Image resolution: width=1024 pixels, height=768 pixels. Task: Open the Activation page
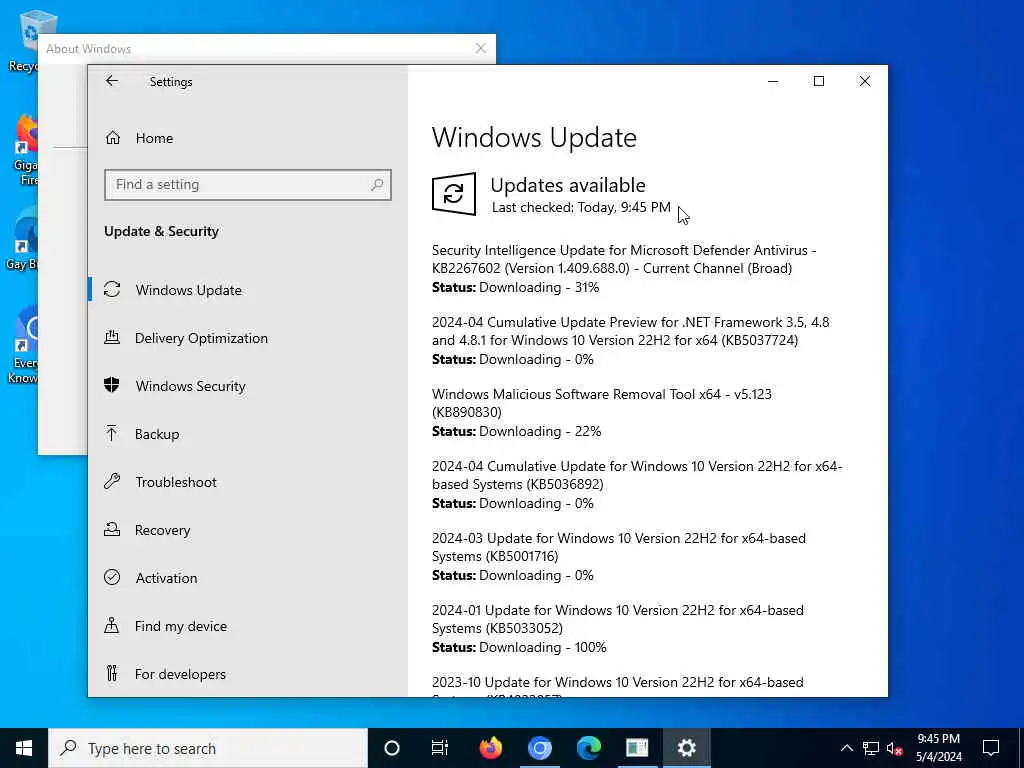click(167, 578)
